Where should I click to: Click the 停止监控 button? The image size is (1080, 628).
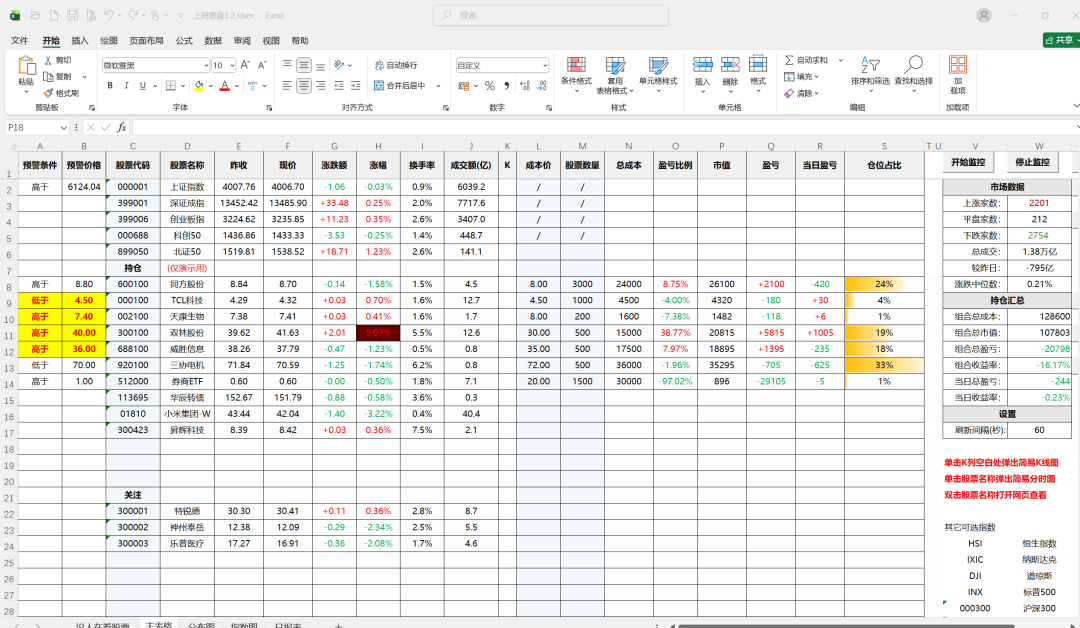1033,162
